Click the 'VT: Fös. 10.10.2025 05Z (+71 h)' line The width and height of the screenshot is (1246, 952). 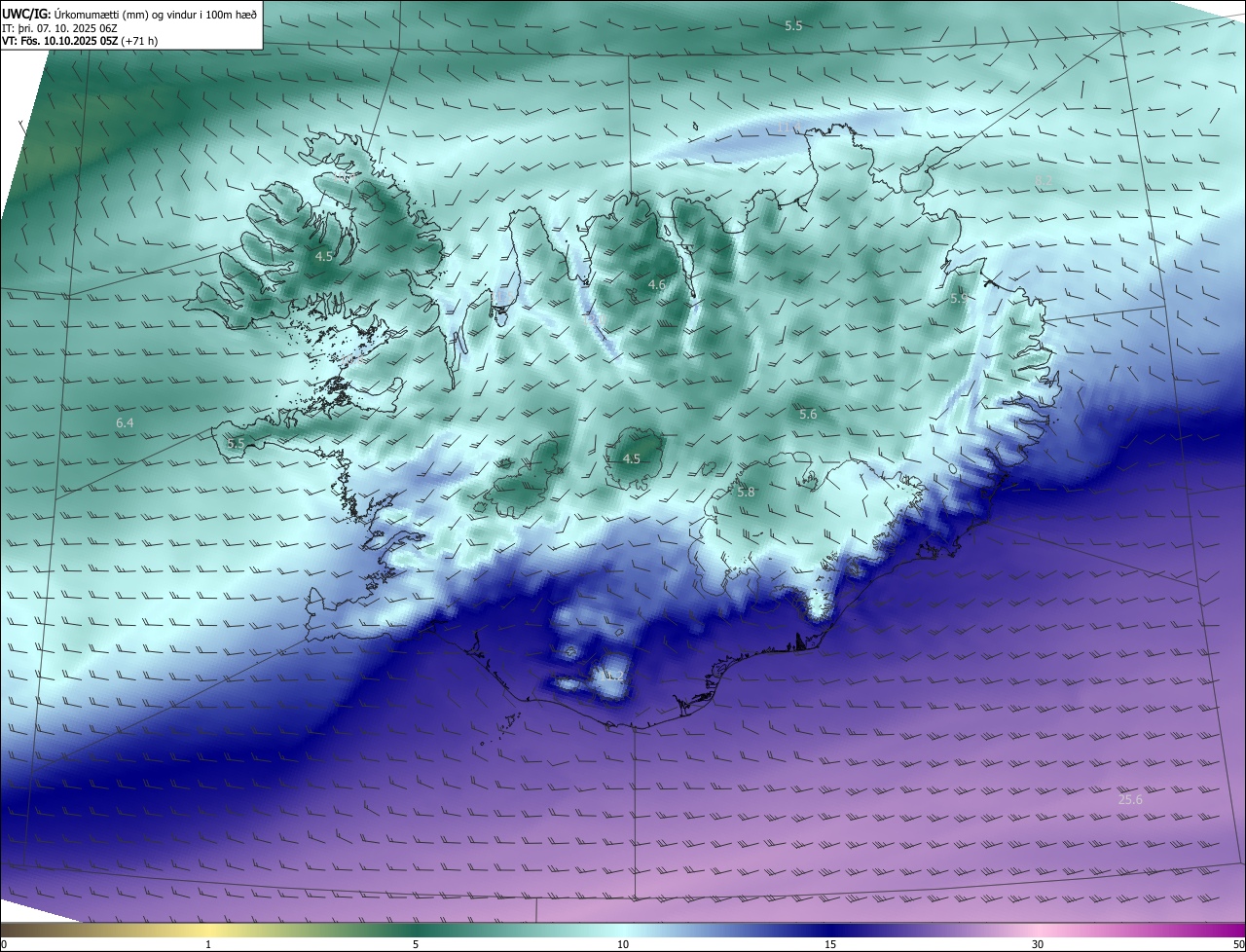click(80, 41)
